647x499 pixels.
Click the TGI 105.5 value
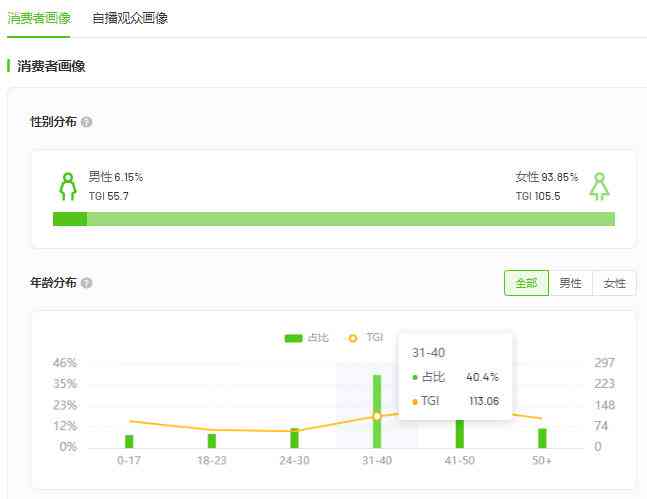tap(538, 196)
